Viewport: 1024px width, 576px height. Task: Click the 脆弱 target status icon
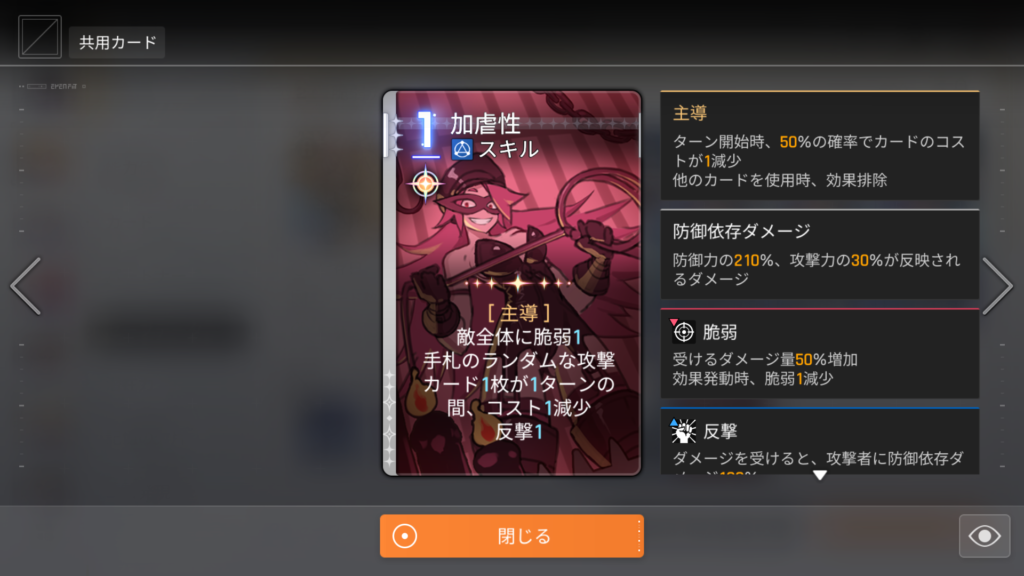(683, 332)
